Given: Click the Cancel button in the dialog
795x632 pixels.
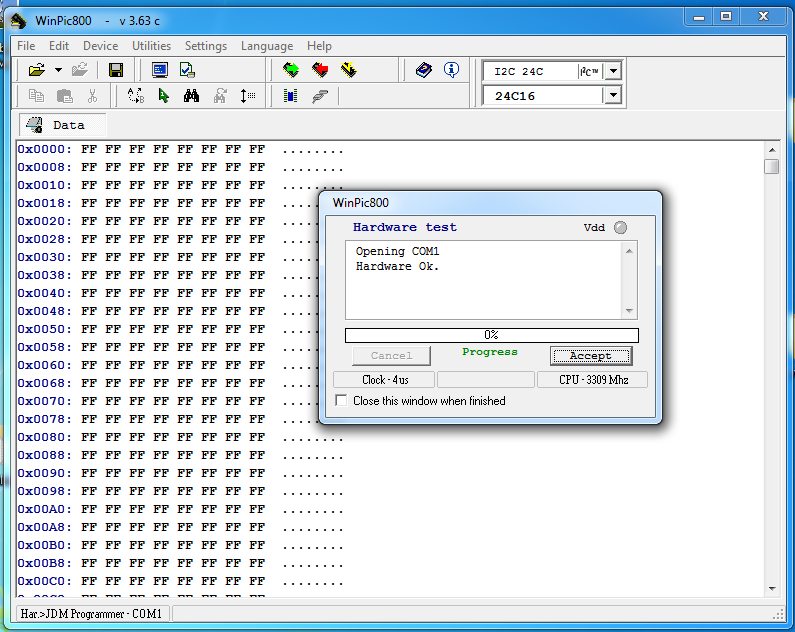Looking at the screenshot, I should tap(391, 356).
